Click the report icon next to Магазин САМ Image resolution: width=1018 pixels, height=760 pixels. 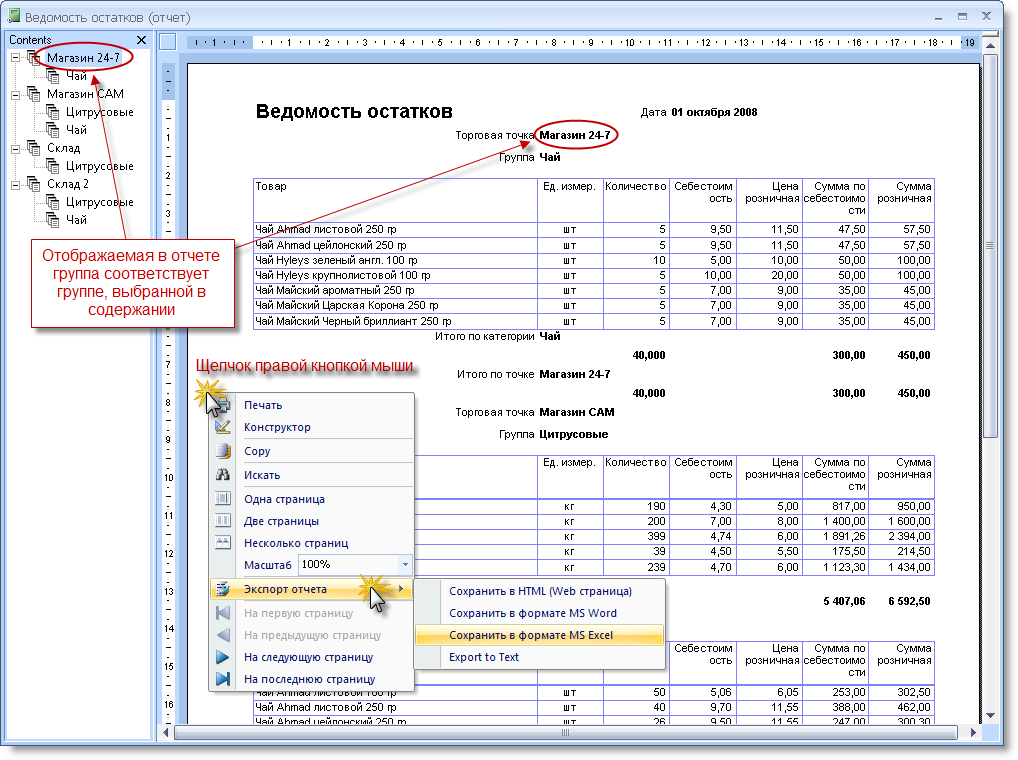point(34,94)
